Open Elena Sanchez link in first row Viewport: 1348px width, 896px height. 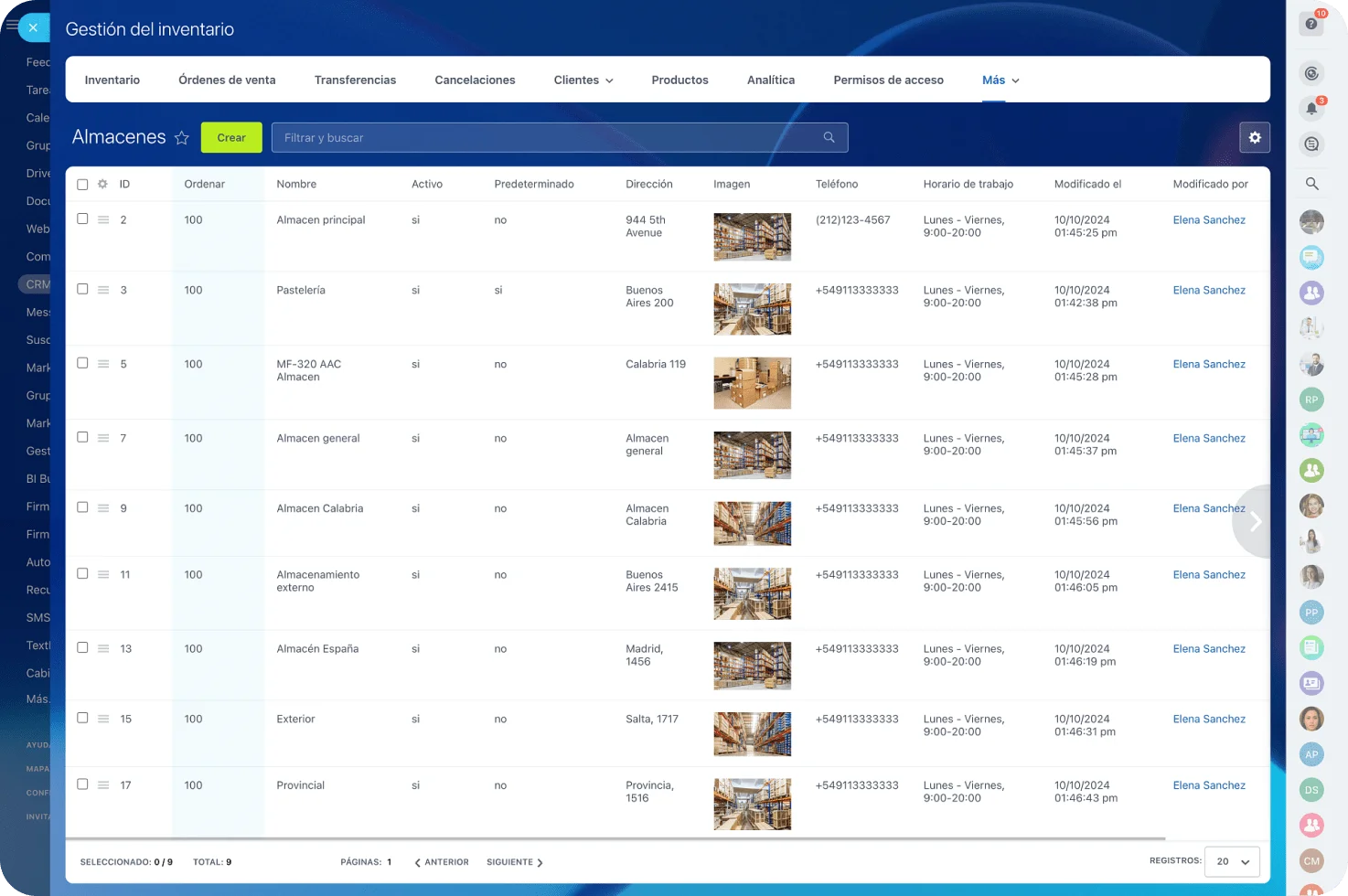click(1208, 219)
